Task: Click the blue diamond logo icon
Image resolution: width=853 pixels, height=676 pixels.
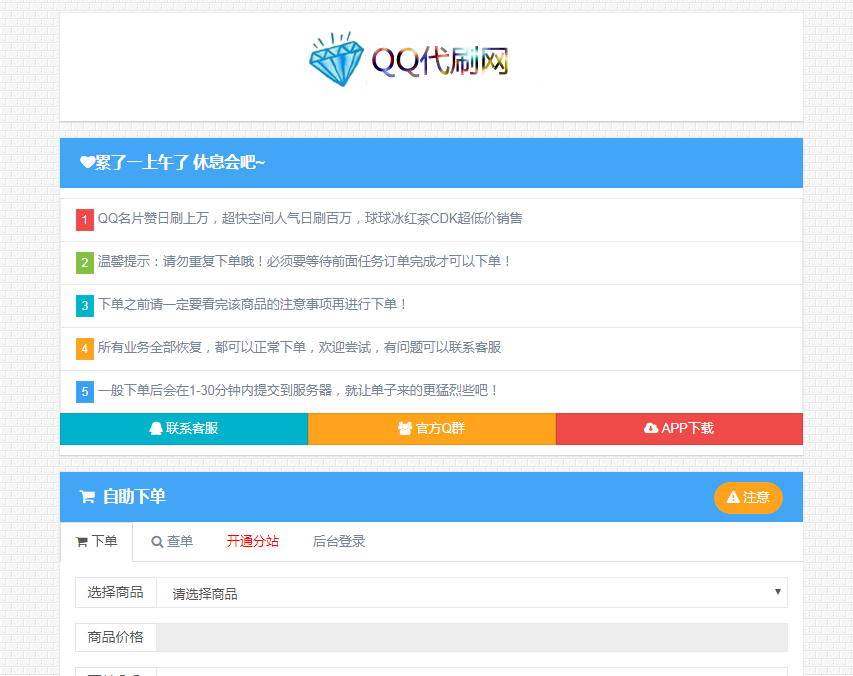Action: (x=336, y=59)
